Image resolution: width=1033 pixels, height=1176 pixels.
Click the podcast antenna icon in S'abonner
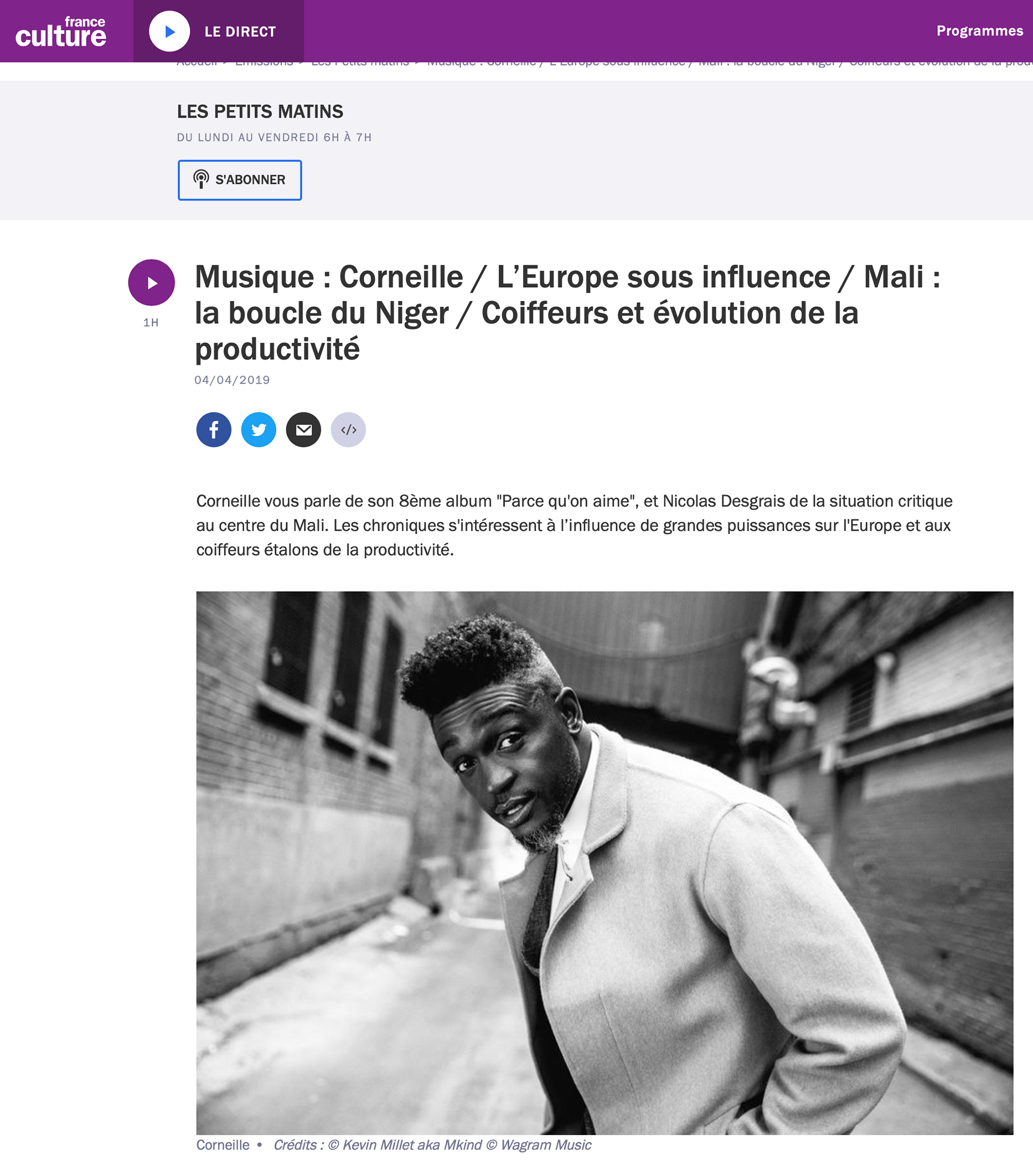[201, 179]
